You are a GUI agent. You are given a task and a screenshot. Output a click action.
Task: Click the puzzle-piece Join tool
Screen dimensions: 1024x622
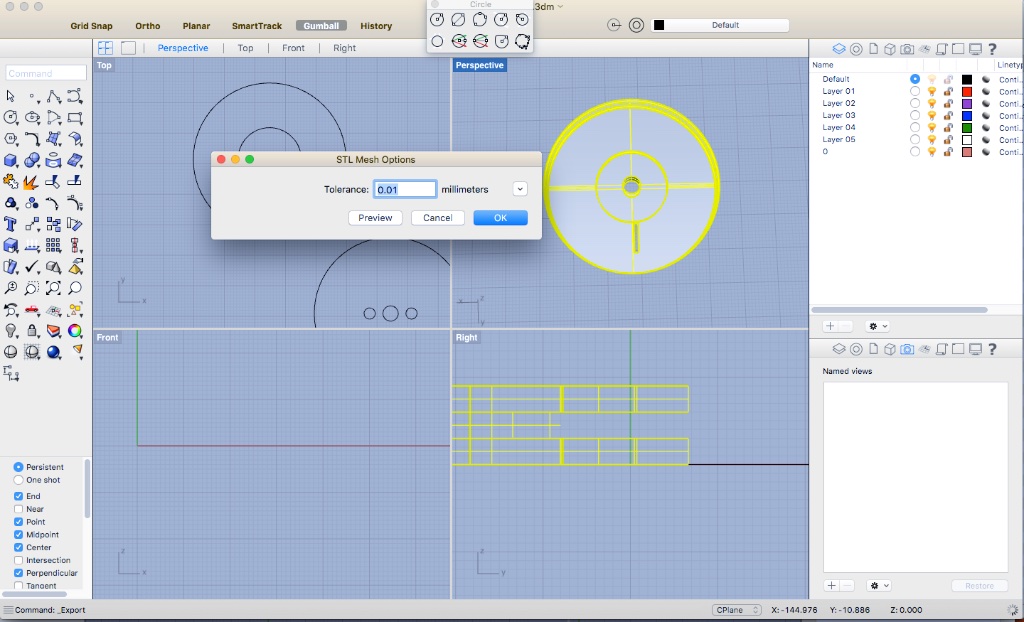[x=10, y=181]
